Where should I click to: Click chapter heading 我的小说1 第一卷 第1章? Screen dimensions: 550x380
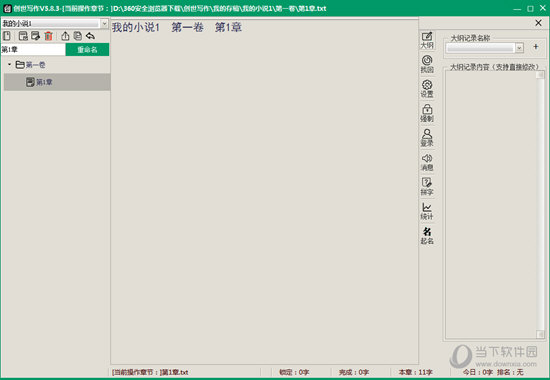tap(177, 27)
